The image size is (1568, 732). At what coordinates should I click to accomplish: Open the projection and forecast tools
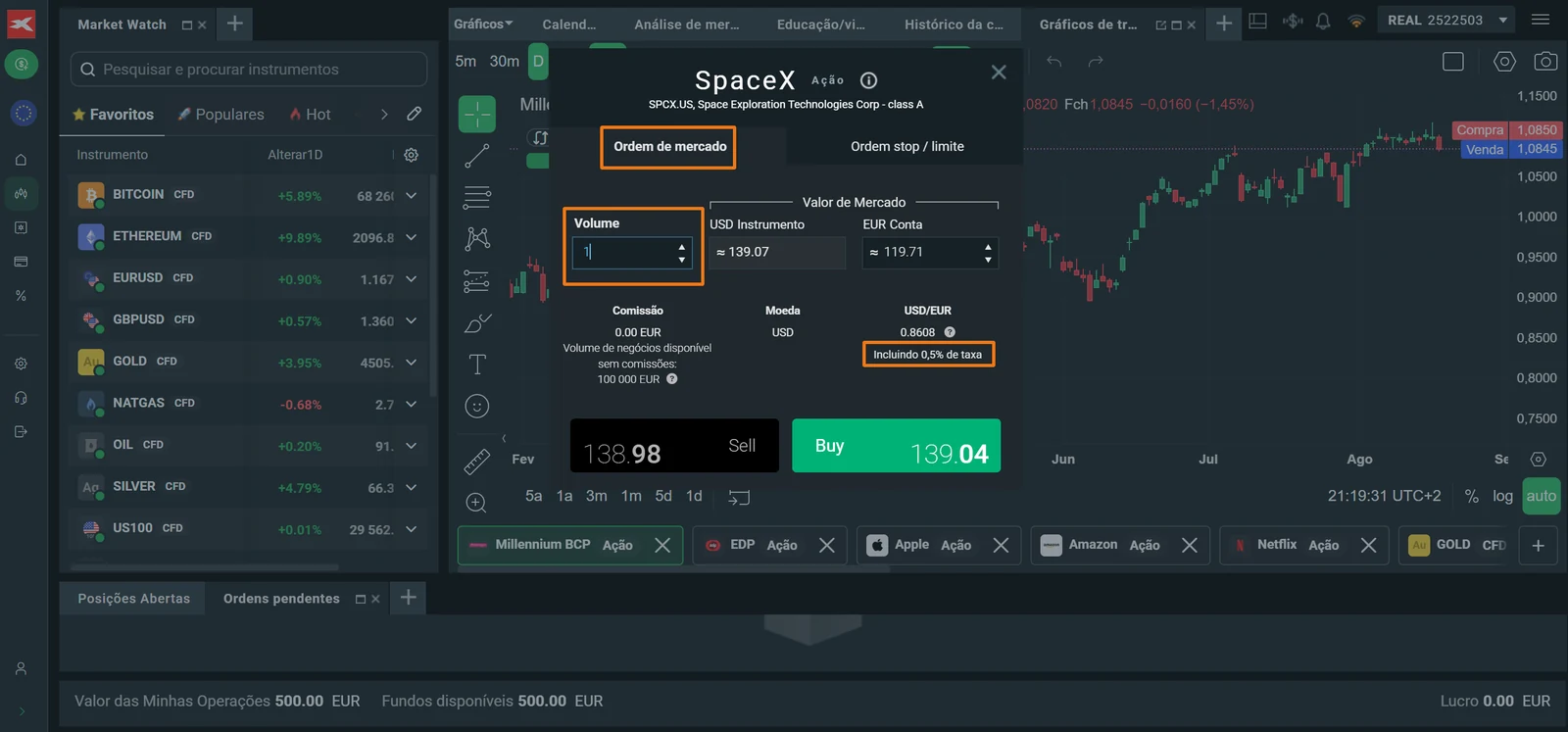(x=477, y=281)
